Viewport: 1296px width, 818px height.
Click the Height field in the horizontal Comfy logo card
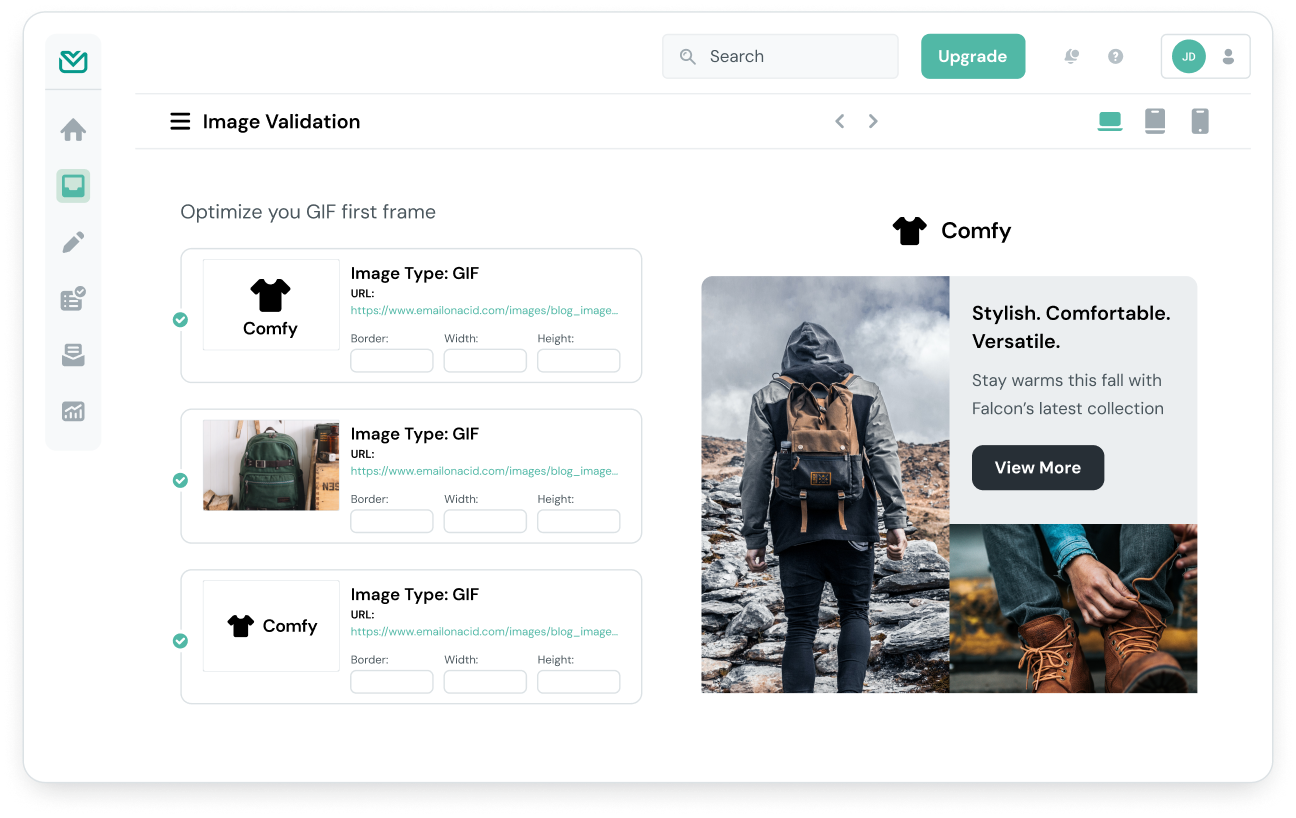click(x=579, y=682)
